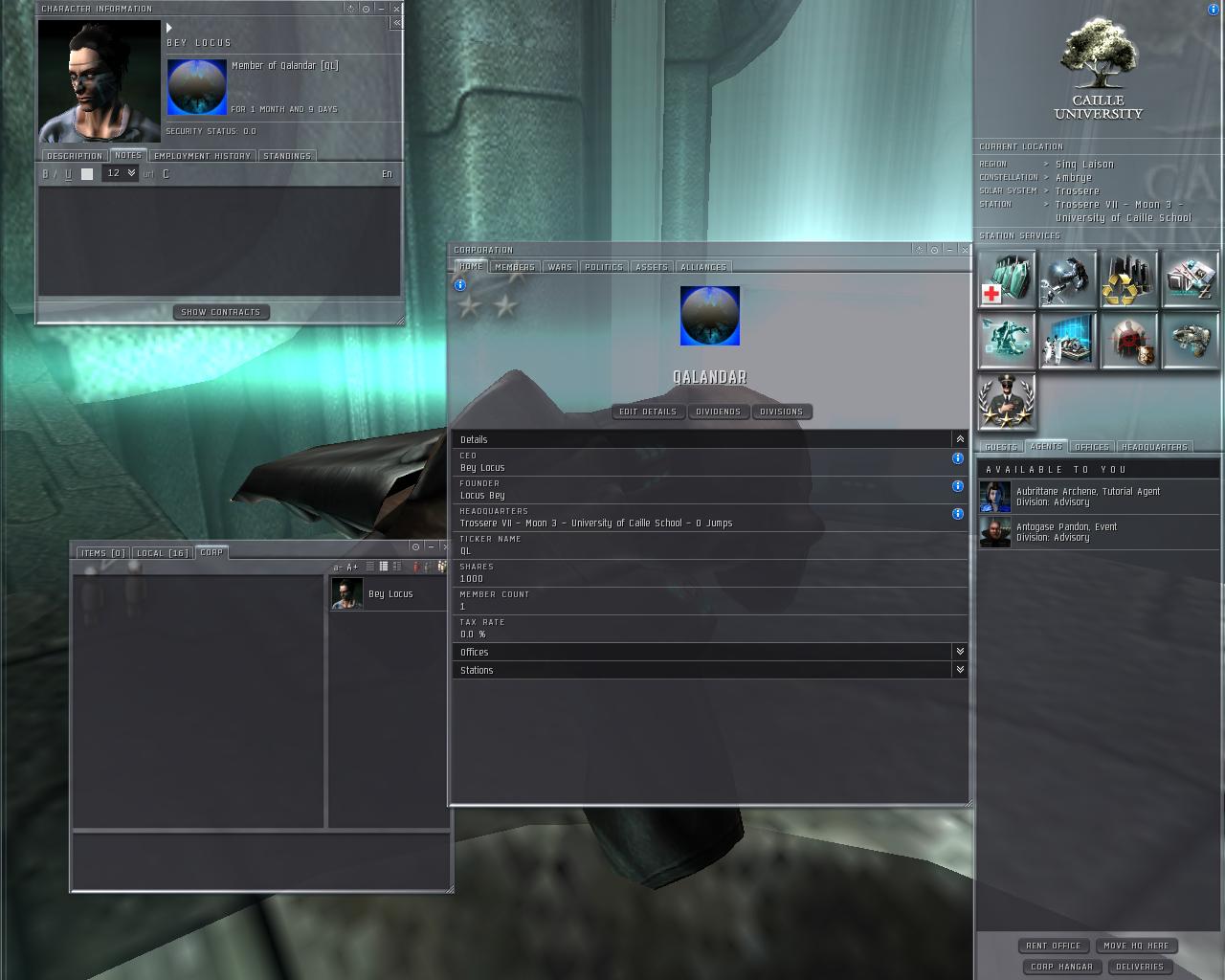The image size is (1225, 980).
Task: Click Show Contracts button
Action: 221,312
